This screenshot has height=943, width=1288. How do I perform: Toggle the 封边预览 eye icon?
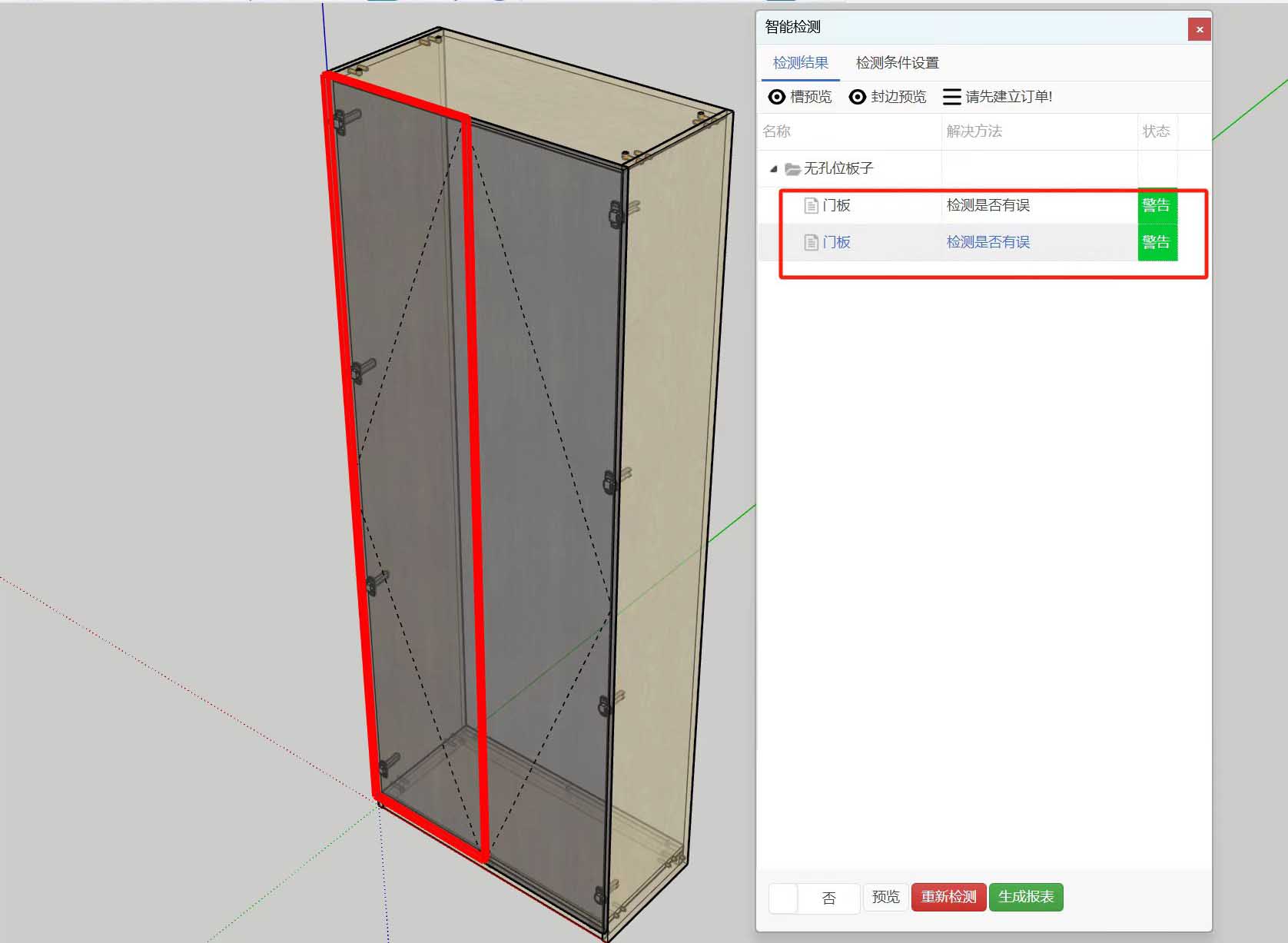[858, 97]
